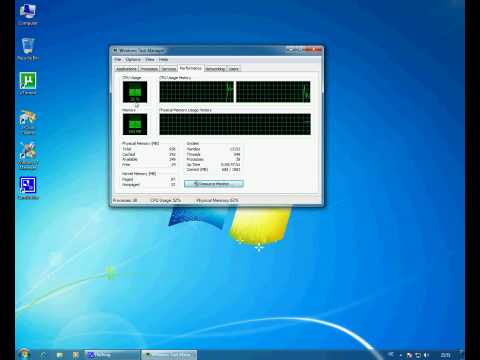Click the Total physical memory value
Screen dimensions: 480x360
pos(172,149)
